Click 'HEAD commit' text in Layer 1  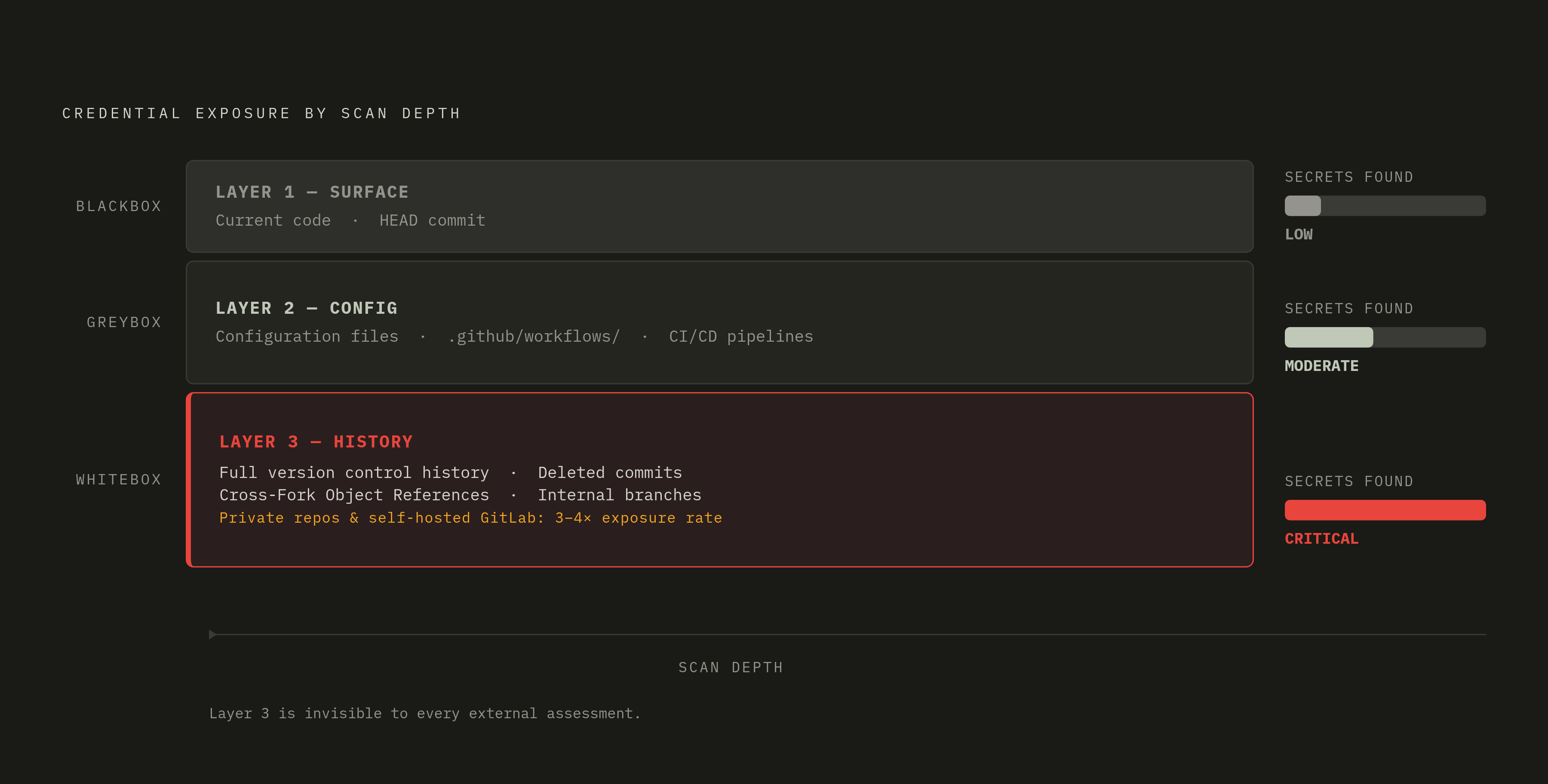click(432, 220)
